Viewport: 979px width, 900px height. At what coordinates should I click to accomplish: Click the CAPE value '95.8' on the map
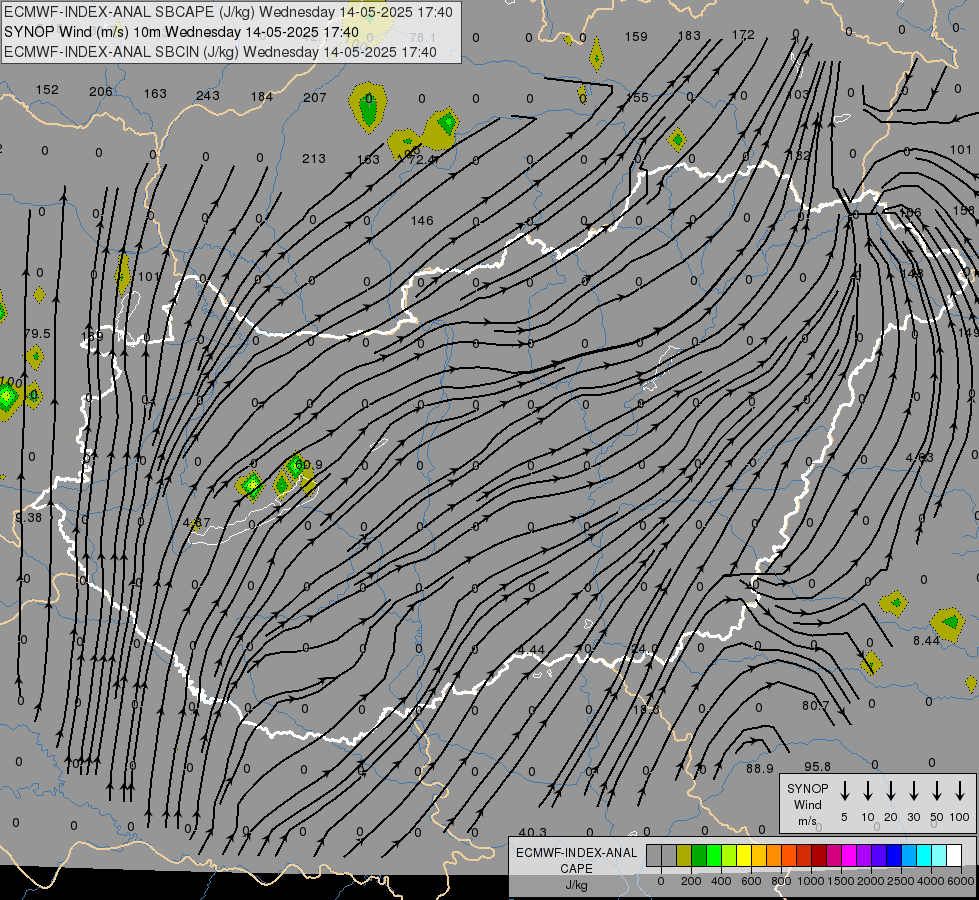817,766
